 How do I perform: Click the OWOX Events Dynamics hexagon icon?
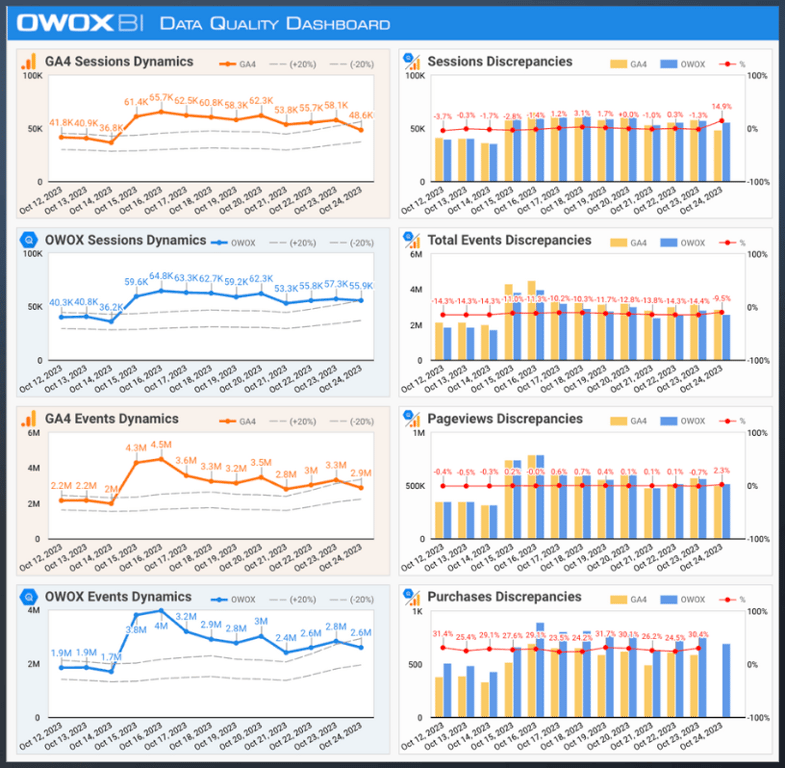tap(29, 597)
